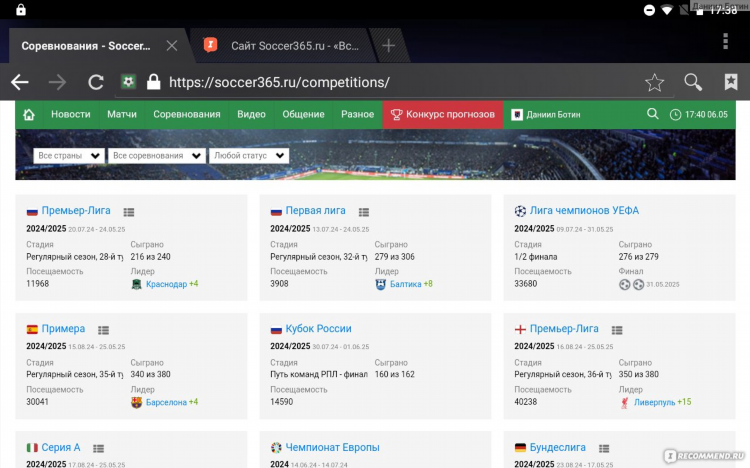Click '216 из 240' played value
The image size is (750, 468).
point(150,257)
